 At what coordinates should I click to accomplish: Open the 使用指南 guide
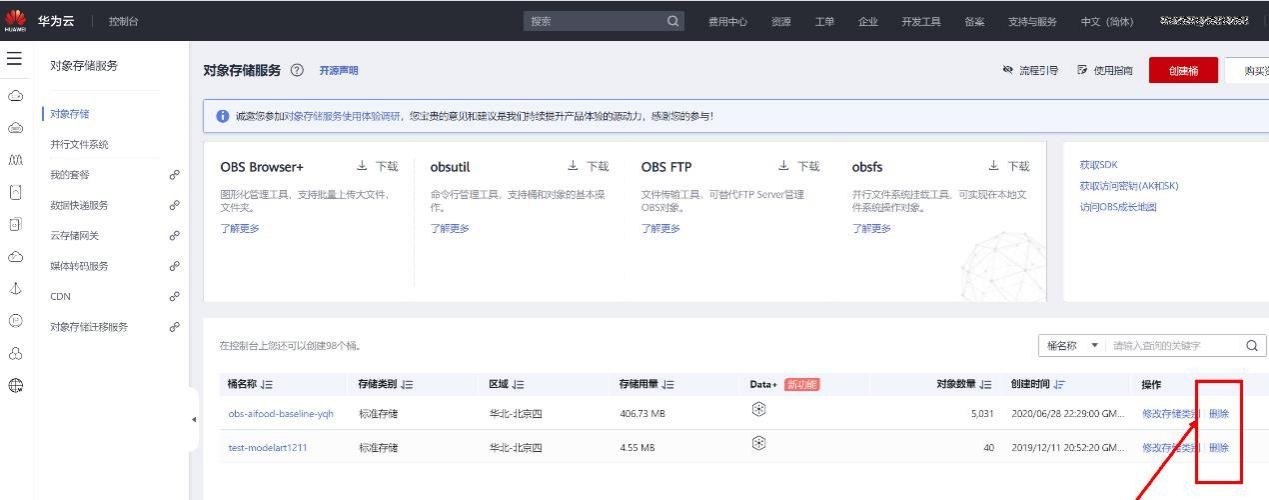coord(1105,70)
